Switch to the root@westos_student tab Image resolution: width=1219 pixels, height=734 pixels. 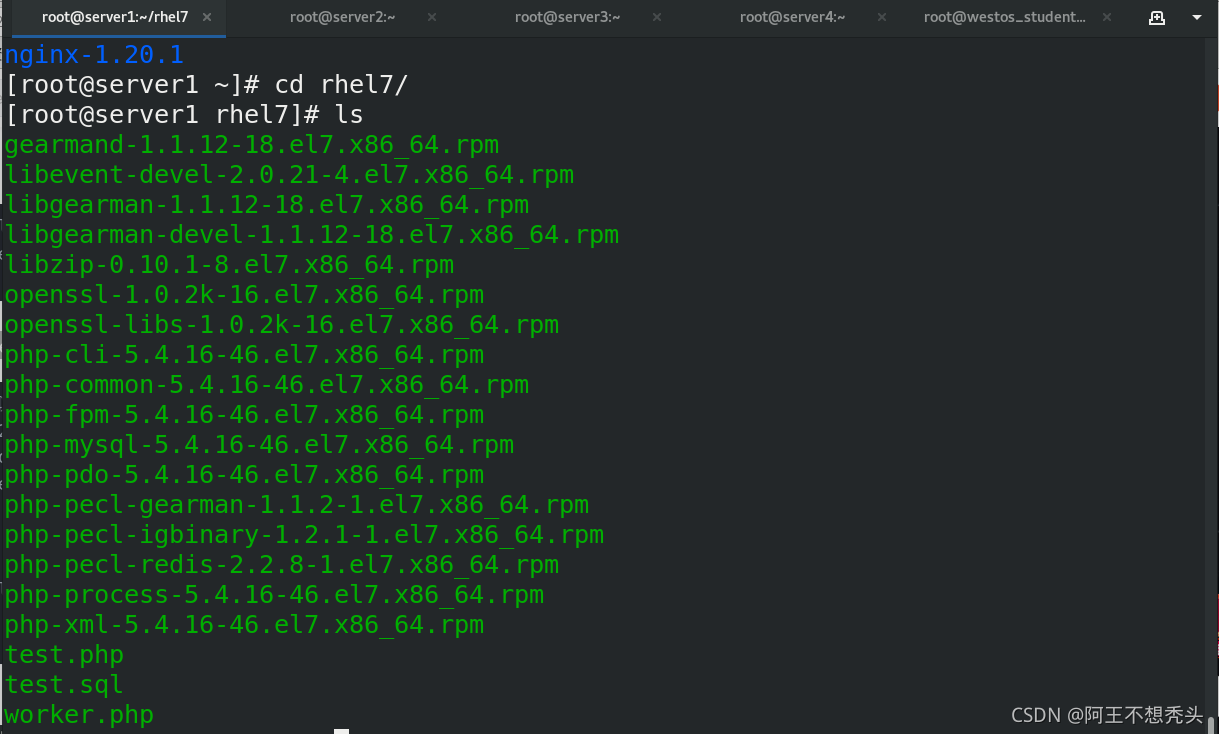1004,17
